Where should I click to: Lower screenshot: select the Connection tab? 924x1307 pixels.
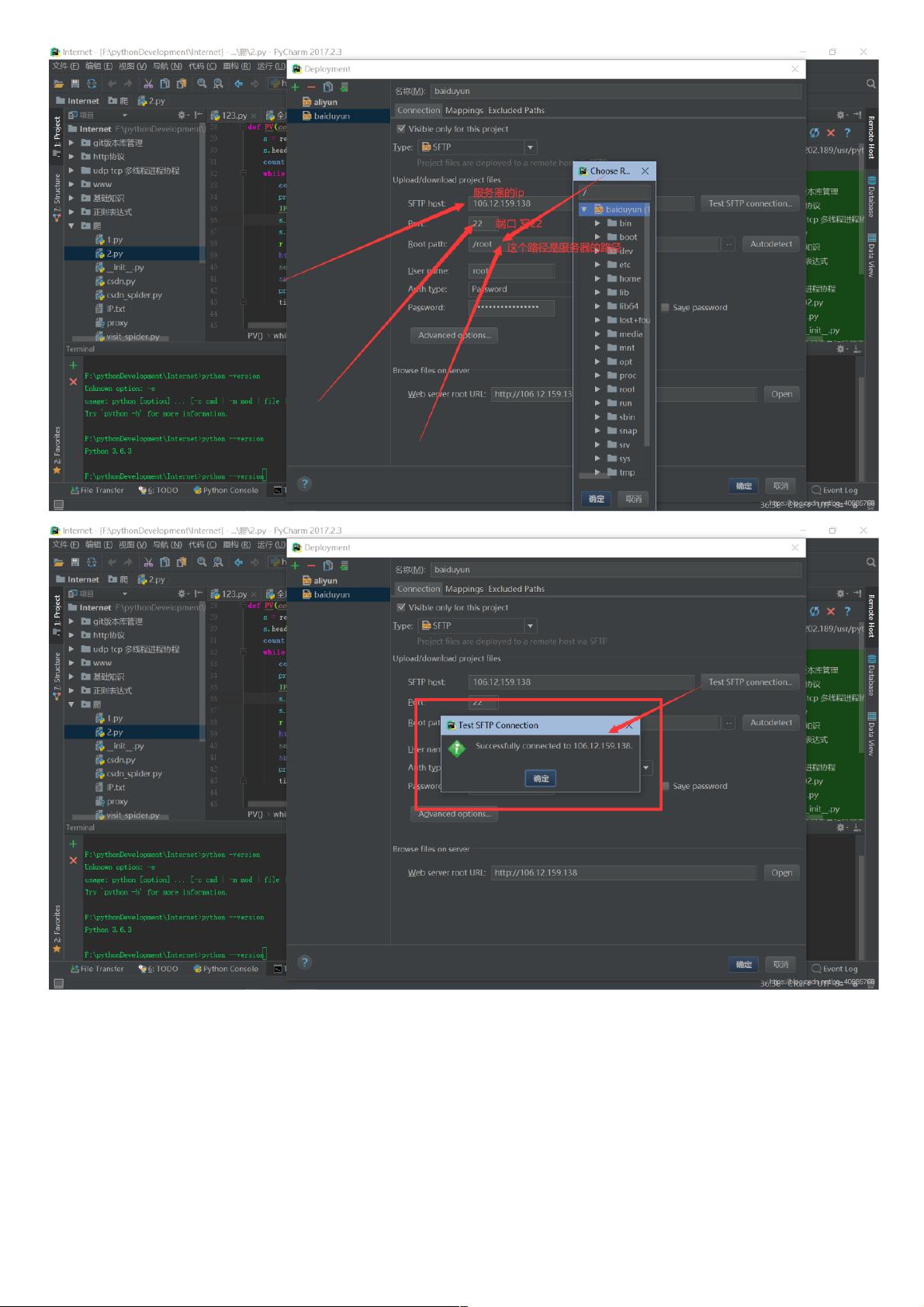418,589
